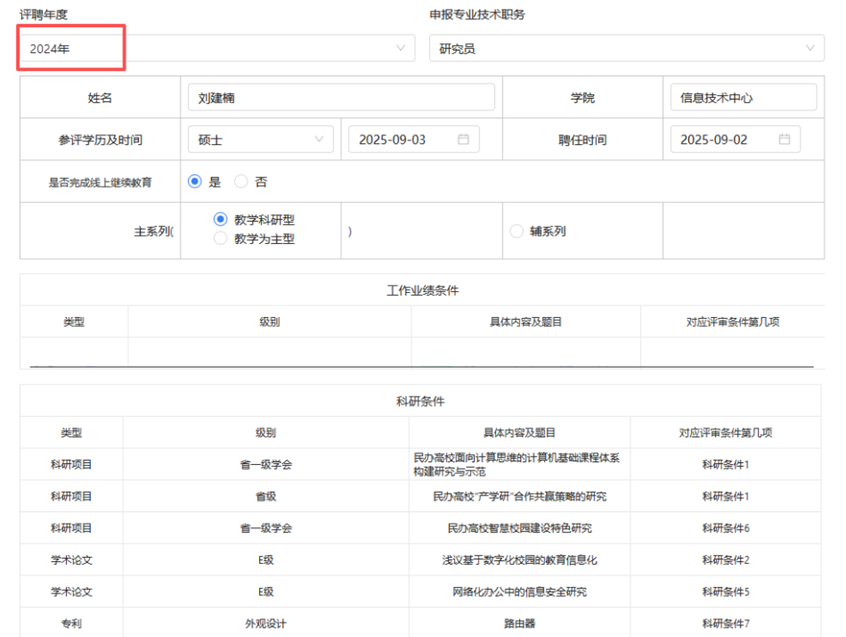Open calendar icon in 参评学历及时间 date field
This screenshot has height=637, width=846.
[x=463, y=140]
